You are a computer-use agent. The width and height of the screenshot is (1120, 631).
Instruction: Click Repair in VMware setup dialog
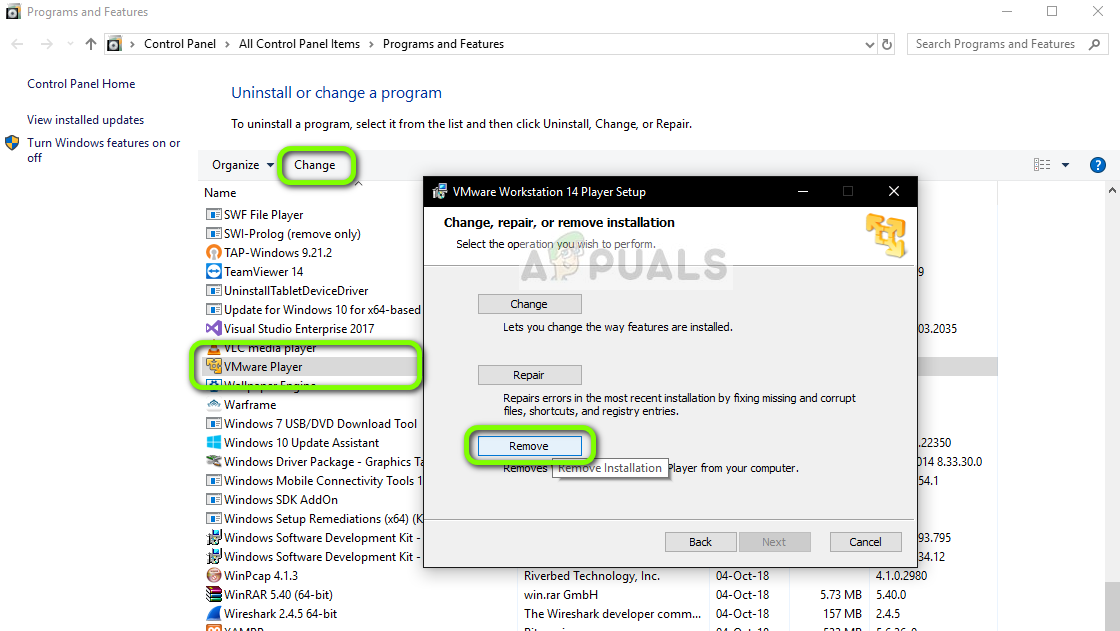point(529,375)
